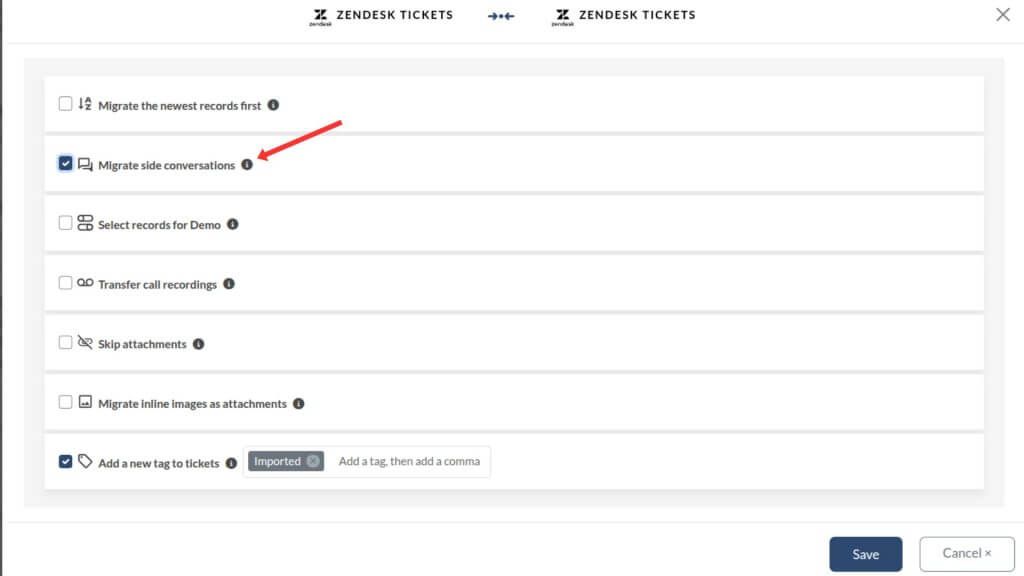Check the Skip attachments option
This screenshot has height=576, width=1024.
pos(65,342)
